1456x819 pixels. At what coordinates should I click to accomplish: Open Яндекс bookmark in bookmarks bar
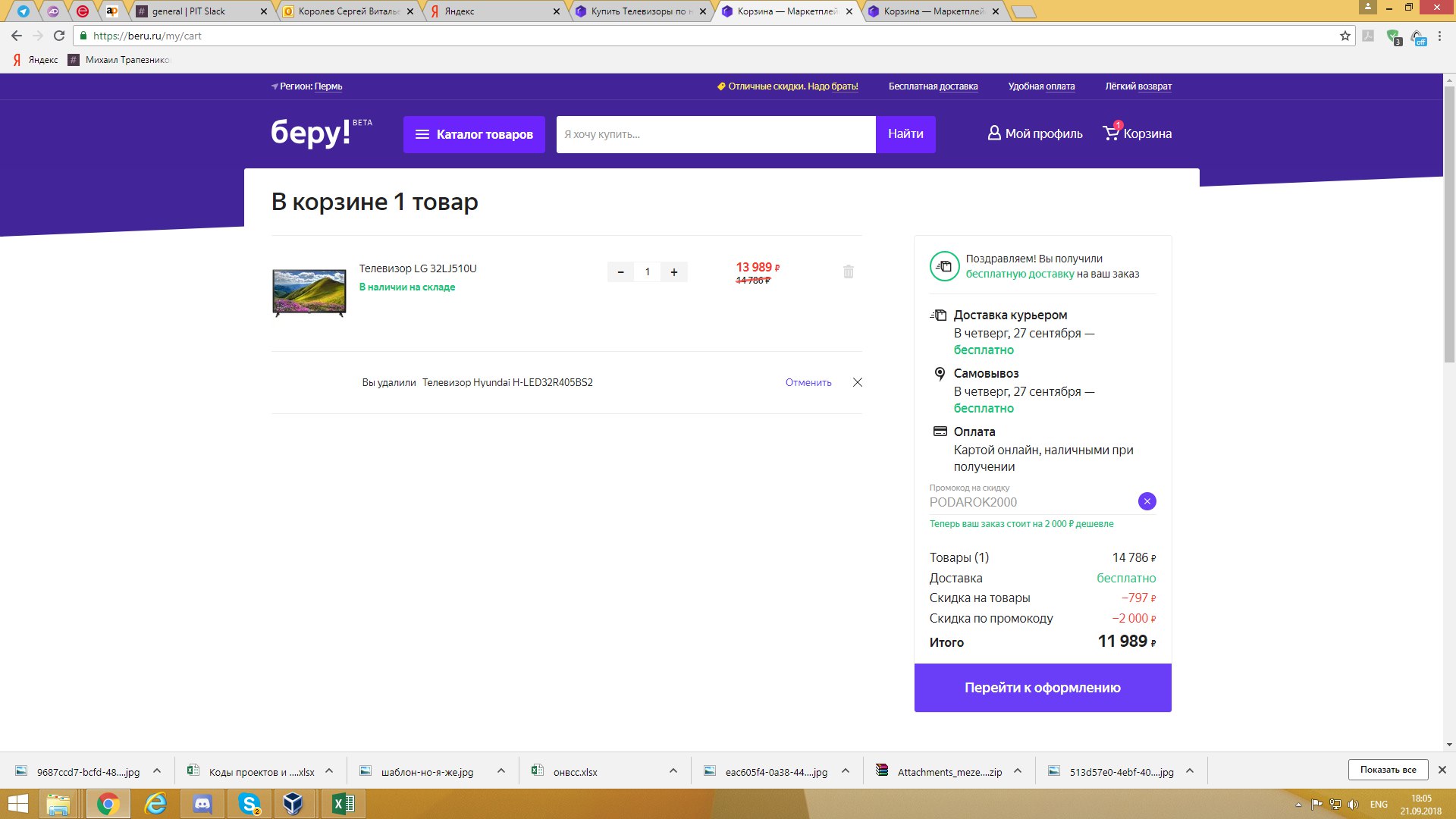click(36, 60)
